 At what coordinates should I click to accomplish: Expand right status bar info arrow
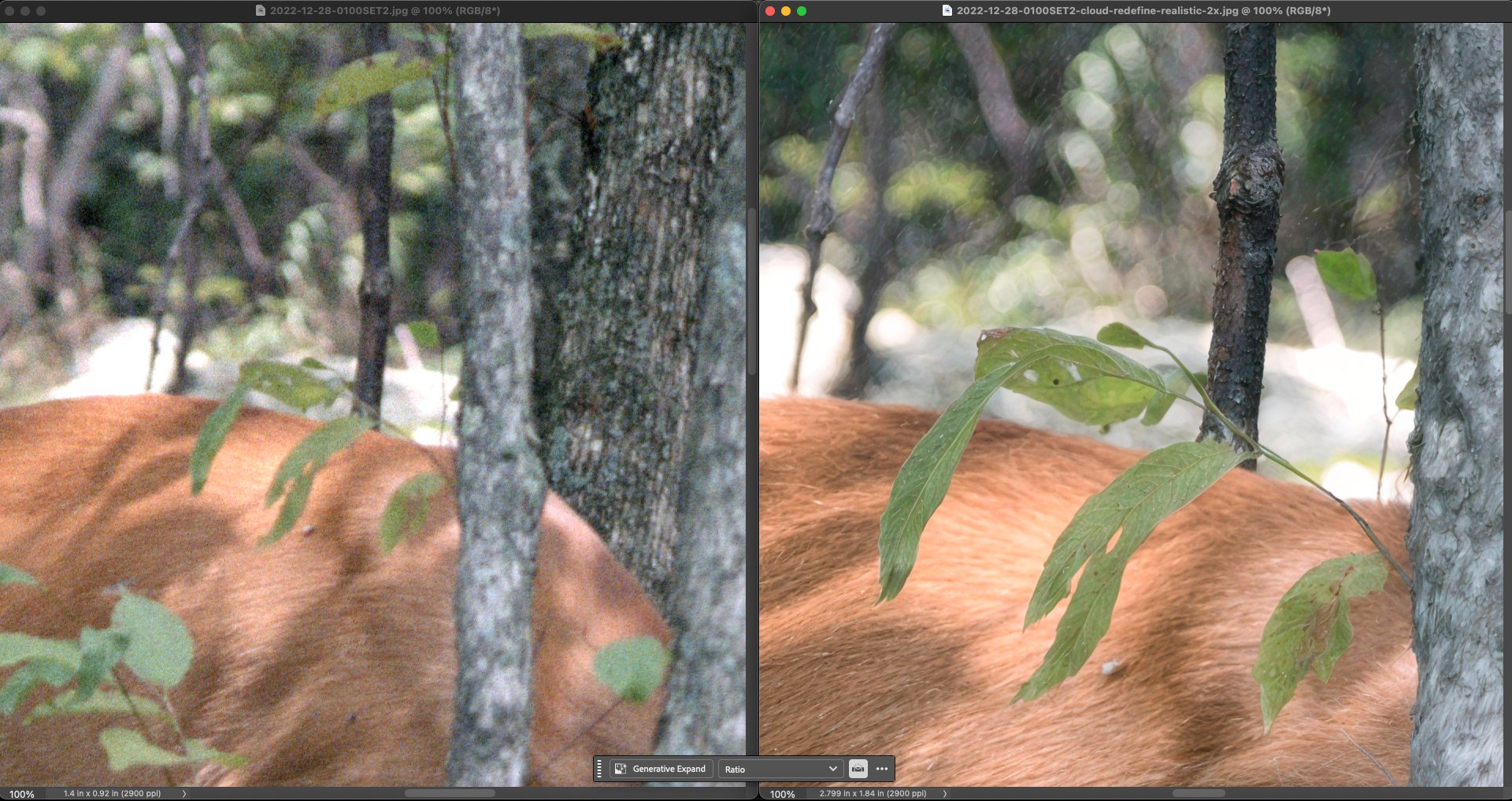(x=945, y=794)
